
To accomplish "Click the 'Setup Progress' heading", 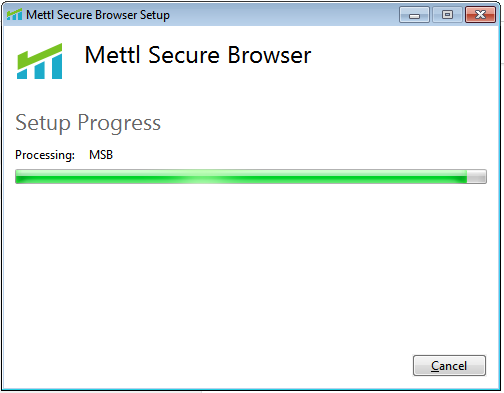I will coord(88,123).
